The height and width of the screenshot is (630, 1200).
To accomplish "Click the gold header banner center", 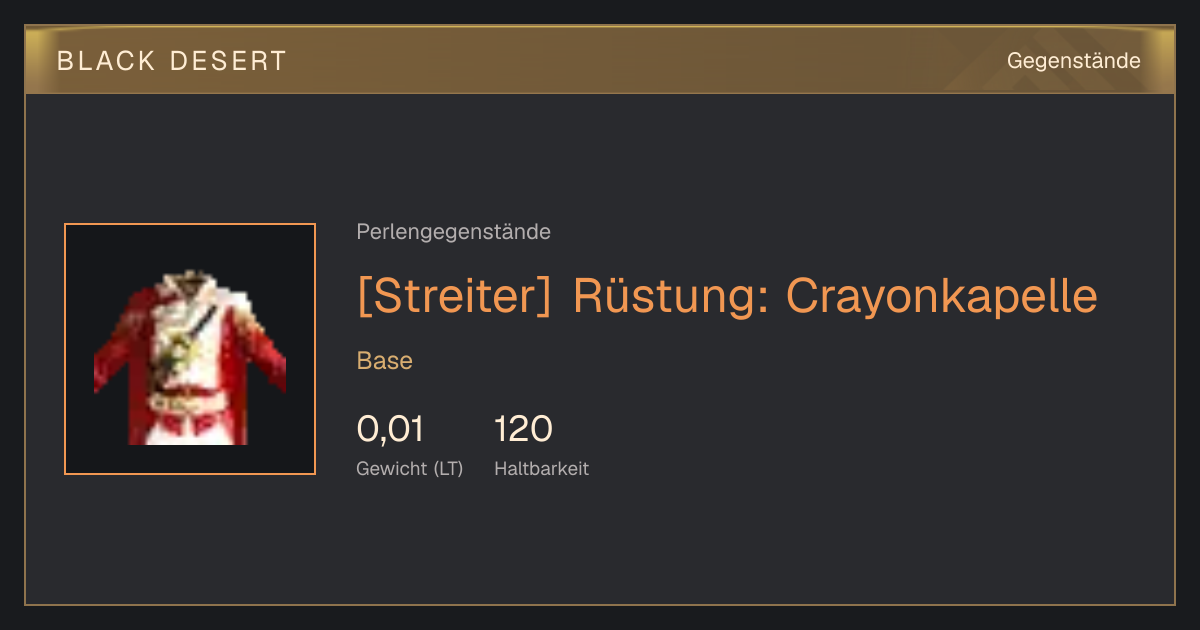I will pos(600,60).
